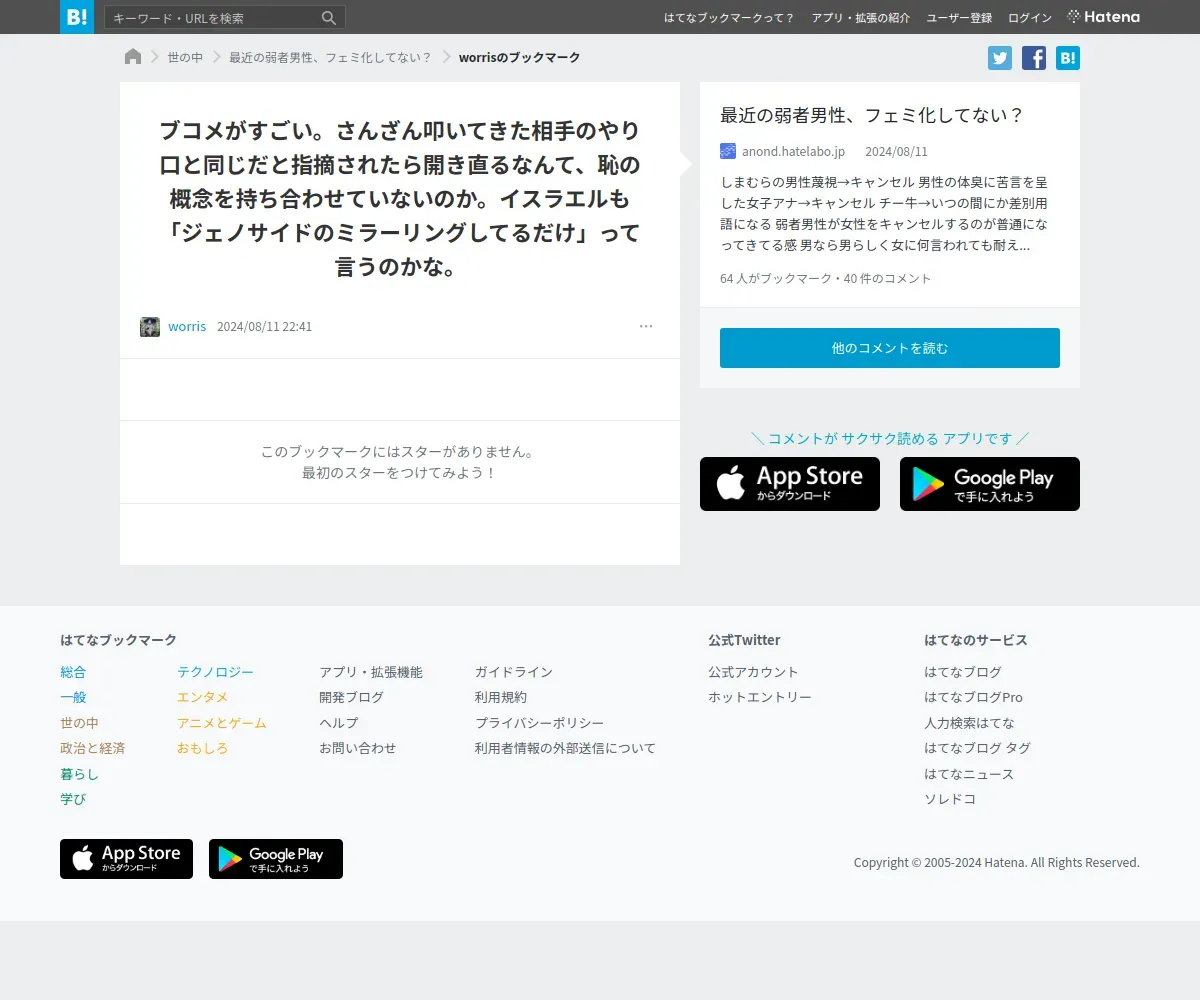Screen dimensions: 1200x1000
Task: Open アニメとゲーム footer category
Action: point(222,723)
